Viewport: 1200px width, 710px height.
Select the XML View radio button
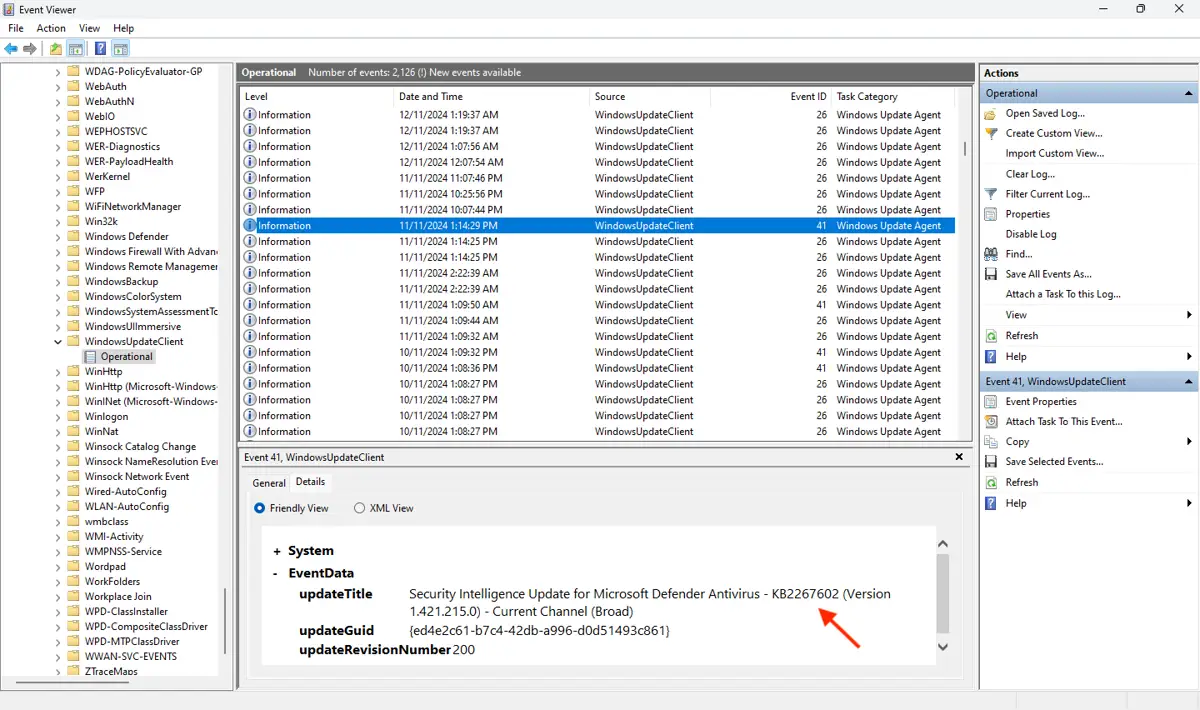[360, 508]
